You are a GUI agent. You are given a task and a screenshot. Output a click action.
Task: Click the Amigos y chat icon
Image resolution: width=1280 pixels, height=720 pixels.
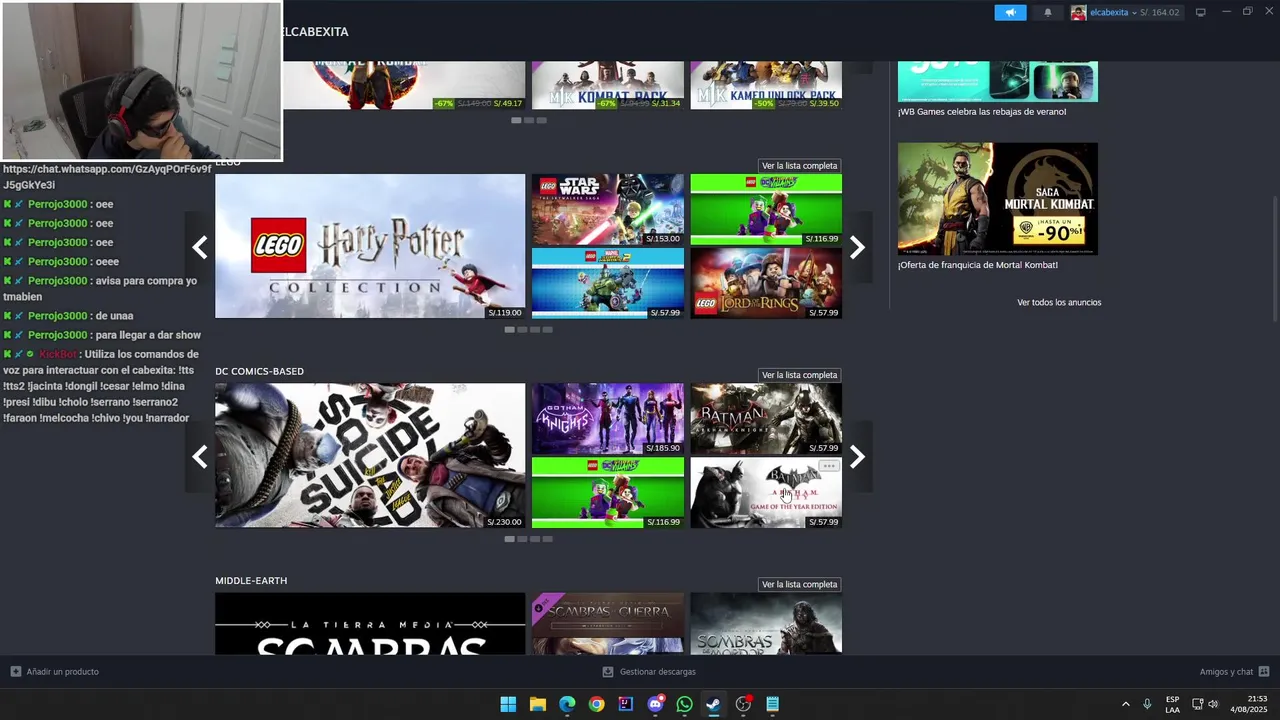pos(1264,672)
